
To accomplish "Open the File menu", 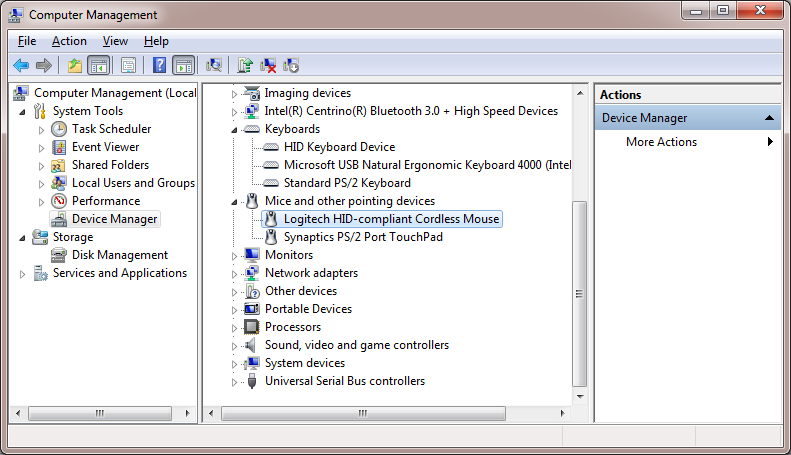I will tap(27, 41).
